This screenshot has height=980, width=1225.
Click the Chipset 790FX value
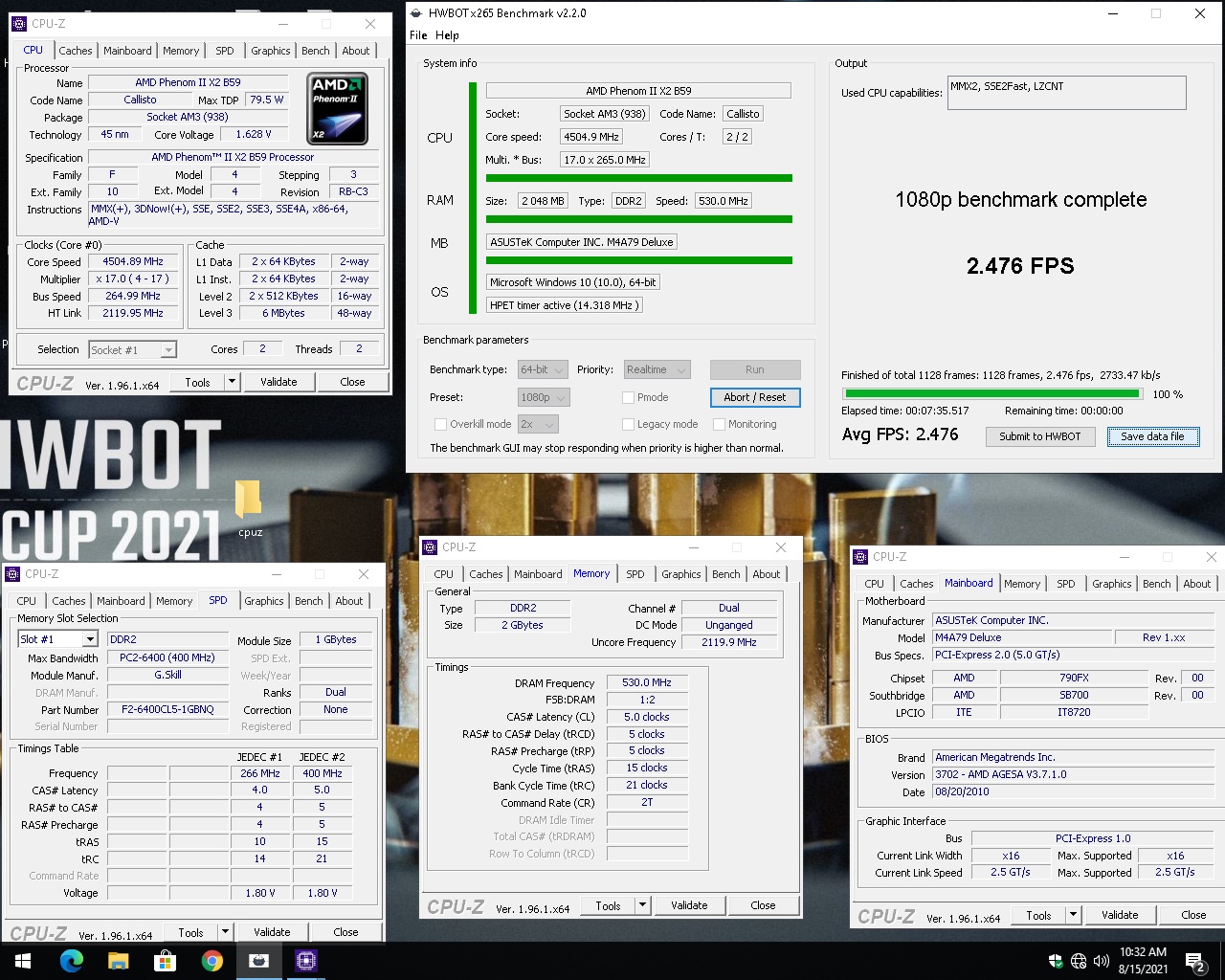pos(1074,679)
